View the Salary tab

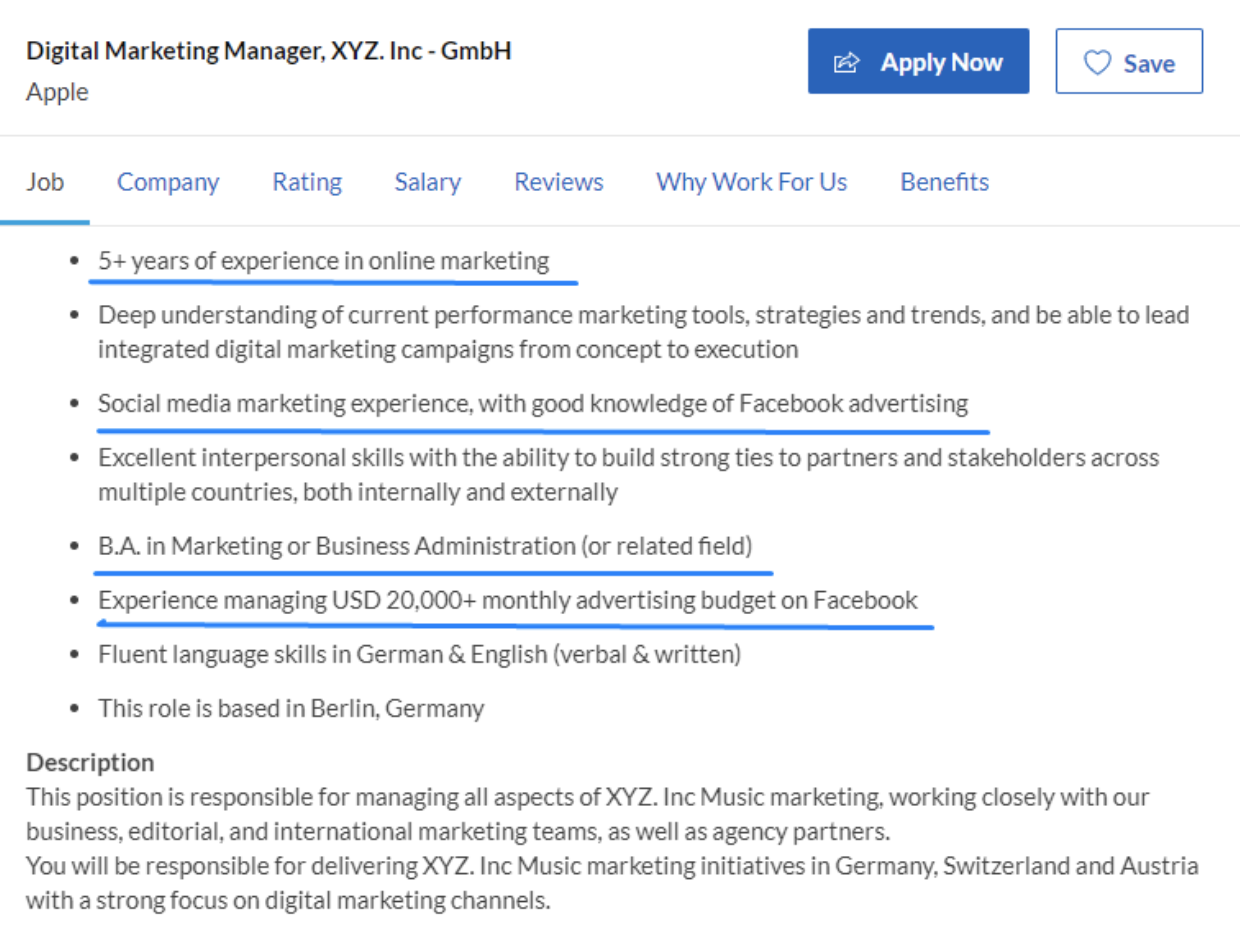point(427,182)
